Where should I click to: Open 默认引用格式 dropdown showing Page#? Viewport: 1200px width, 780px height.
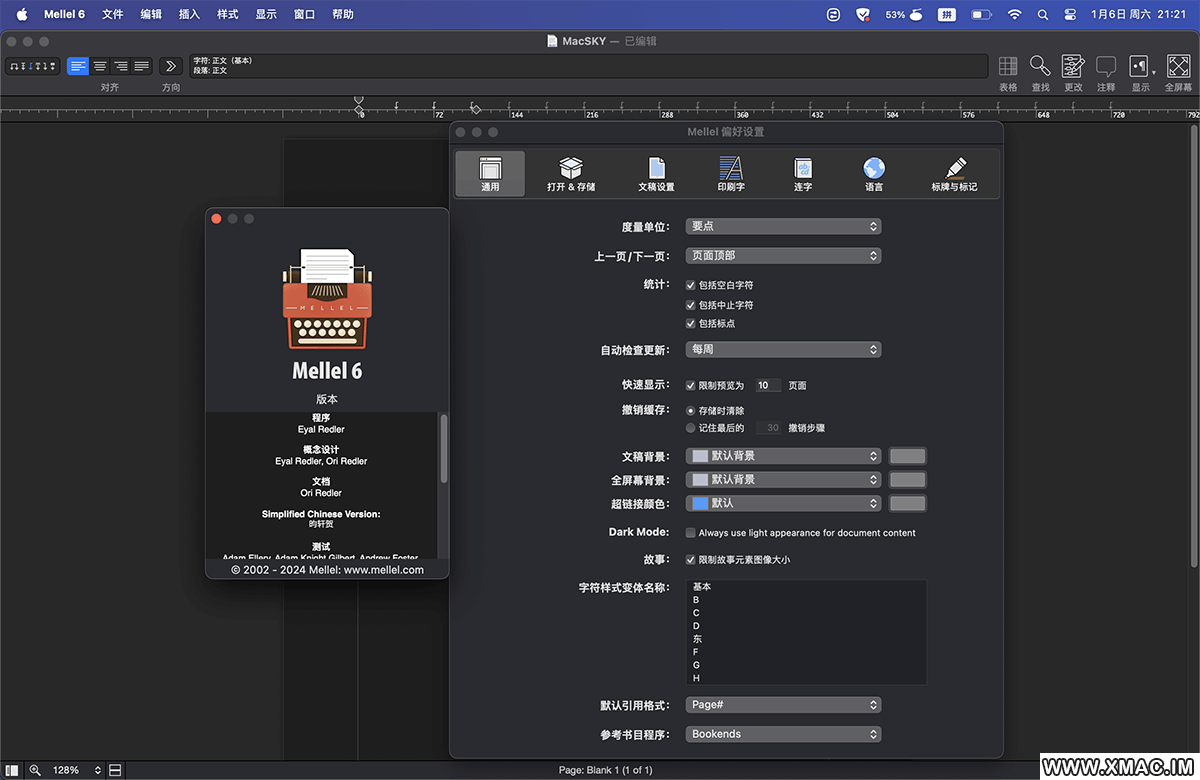pyautogui.click(x=783, y=705)
